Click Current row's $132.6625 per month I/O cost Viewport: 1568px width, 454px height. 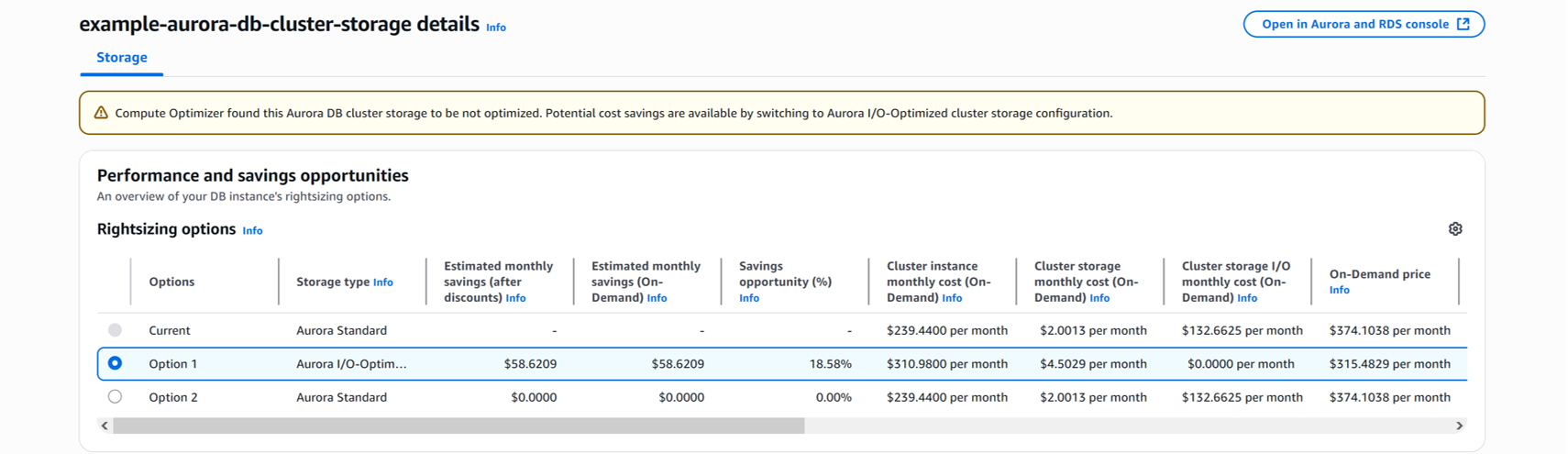pos(1242,330)
